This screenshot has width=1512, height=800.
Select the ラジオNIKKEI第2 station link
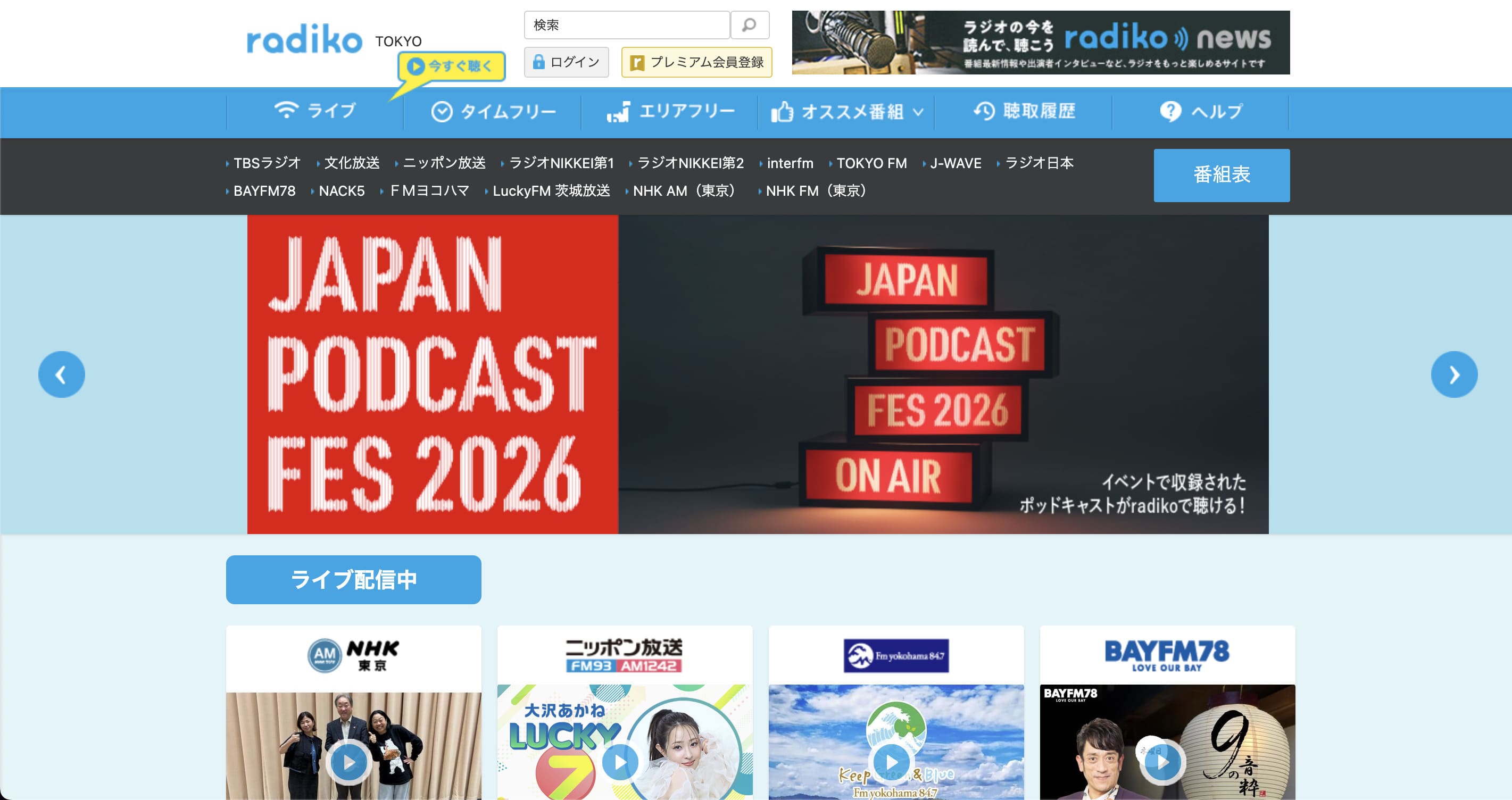tap(690, 163)
